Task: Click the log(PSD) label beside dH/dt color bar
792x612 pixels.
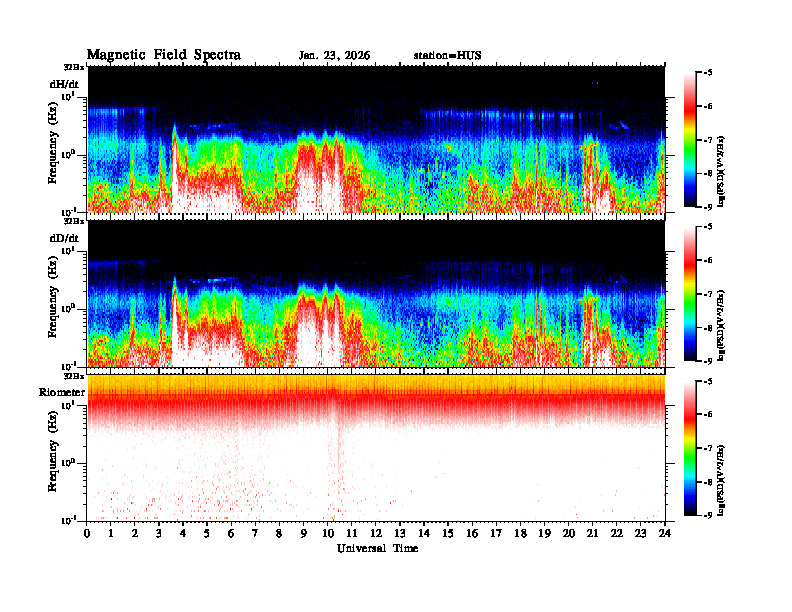Action: pyautogui.click(x=722, y=171)
